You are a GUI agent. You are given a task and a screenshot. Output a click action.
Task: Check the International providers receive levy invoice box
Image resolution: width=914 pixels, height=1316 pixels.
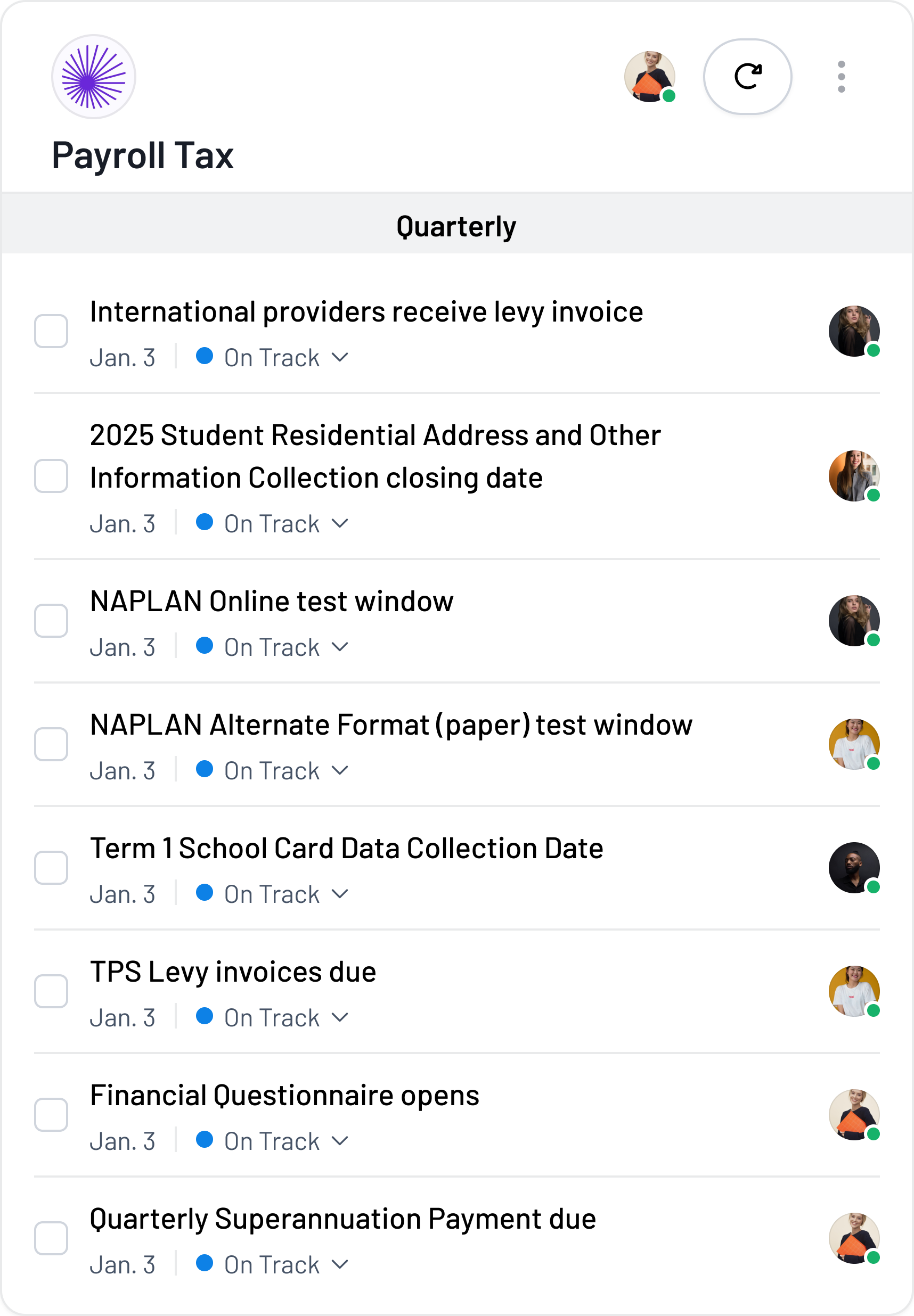51,331
